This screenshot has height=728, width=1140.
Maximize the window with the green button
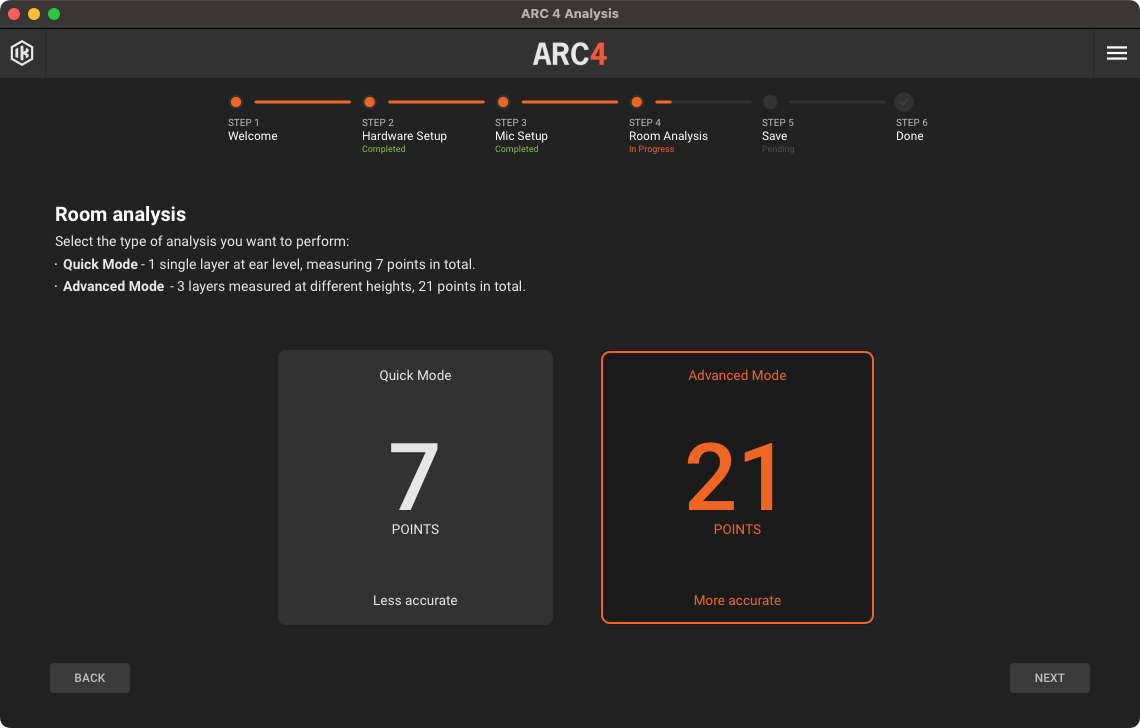(x=54, y=14)
